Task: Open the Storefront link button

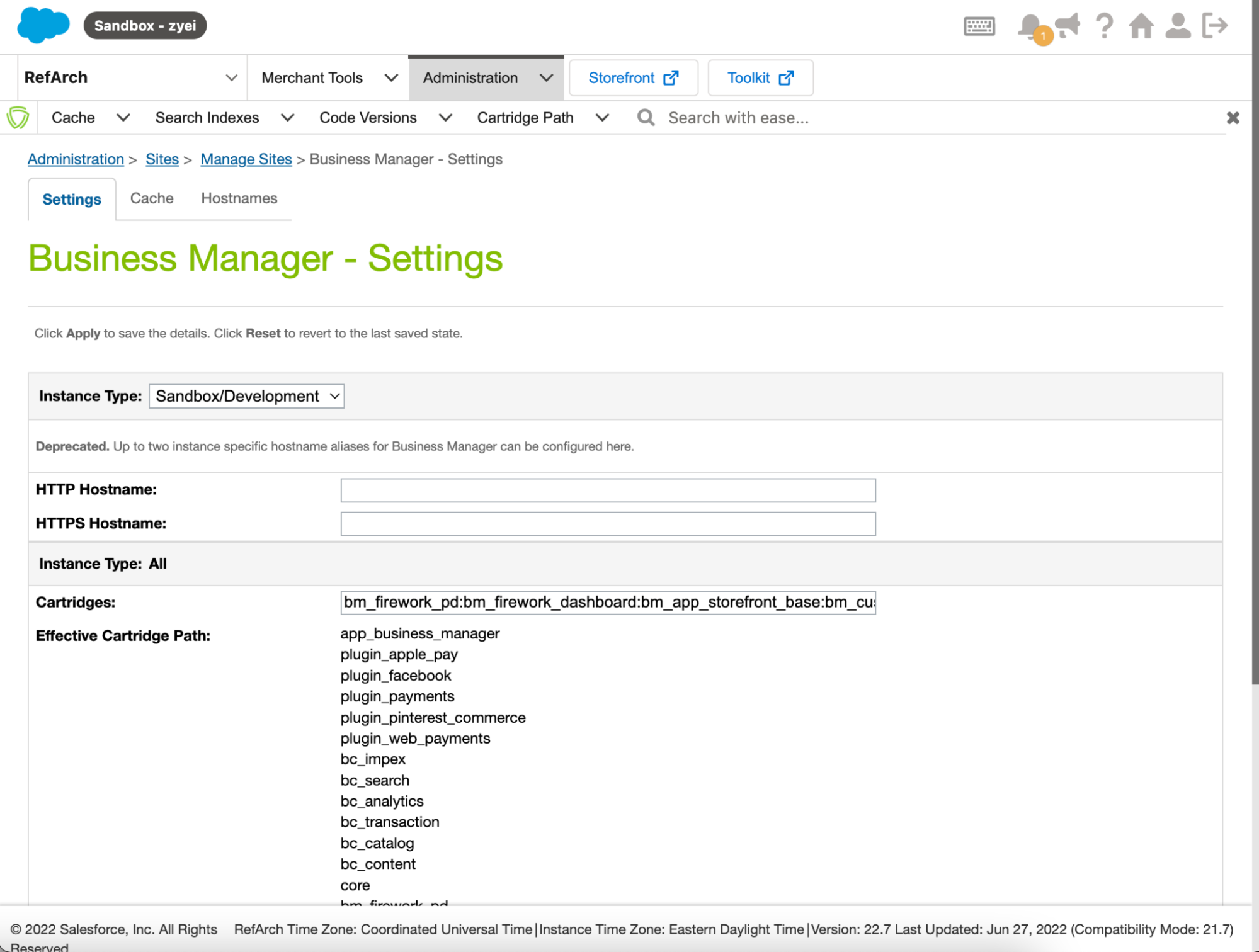Action: point(633,77)
